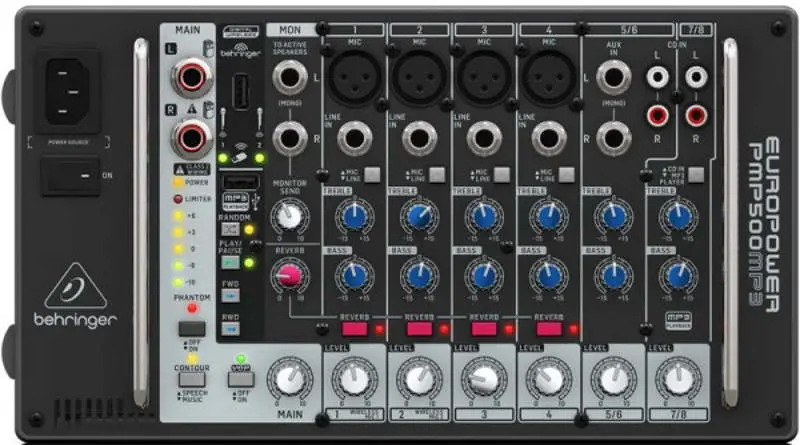Click the Main L speaker output jack
This screenshot has width=800, height=445.
coord(191,78)
